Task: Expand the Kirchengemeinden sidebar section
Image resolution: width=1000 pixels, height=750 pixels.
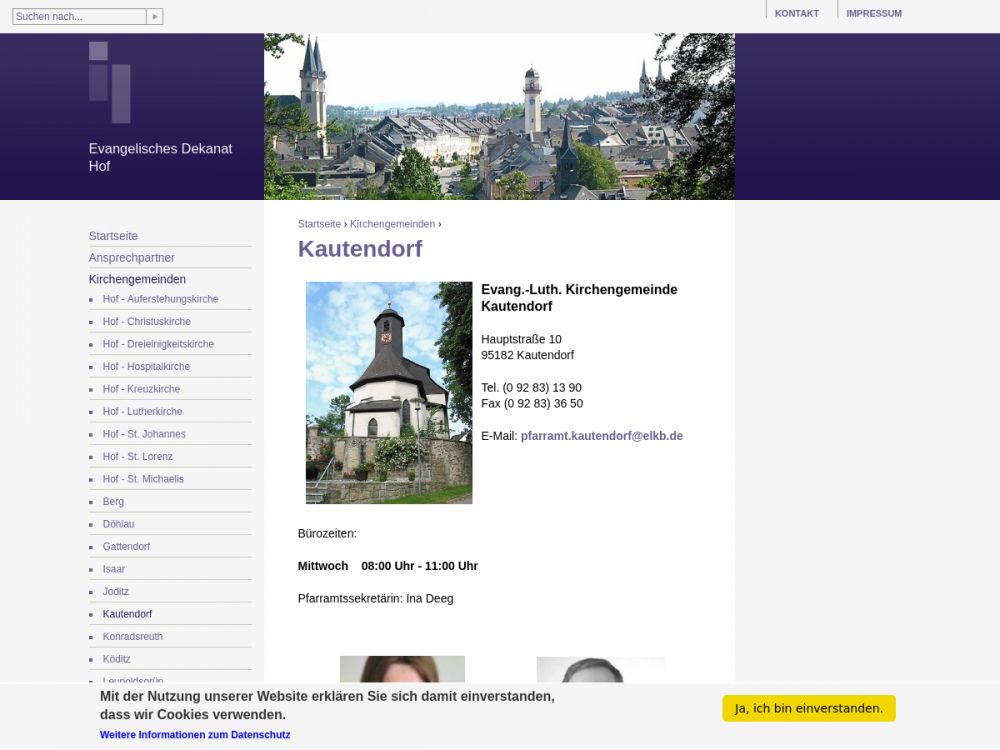Action: coord(137,280)
